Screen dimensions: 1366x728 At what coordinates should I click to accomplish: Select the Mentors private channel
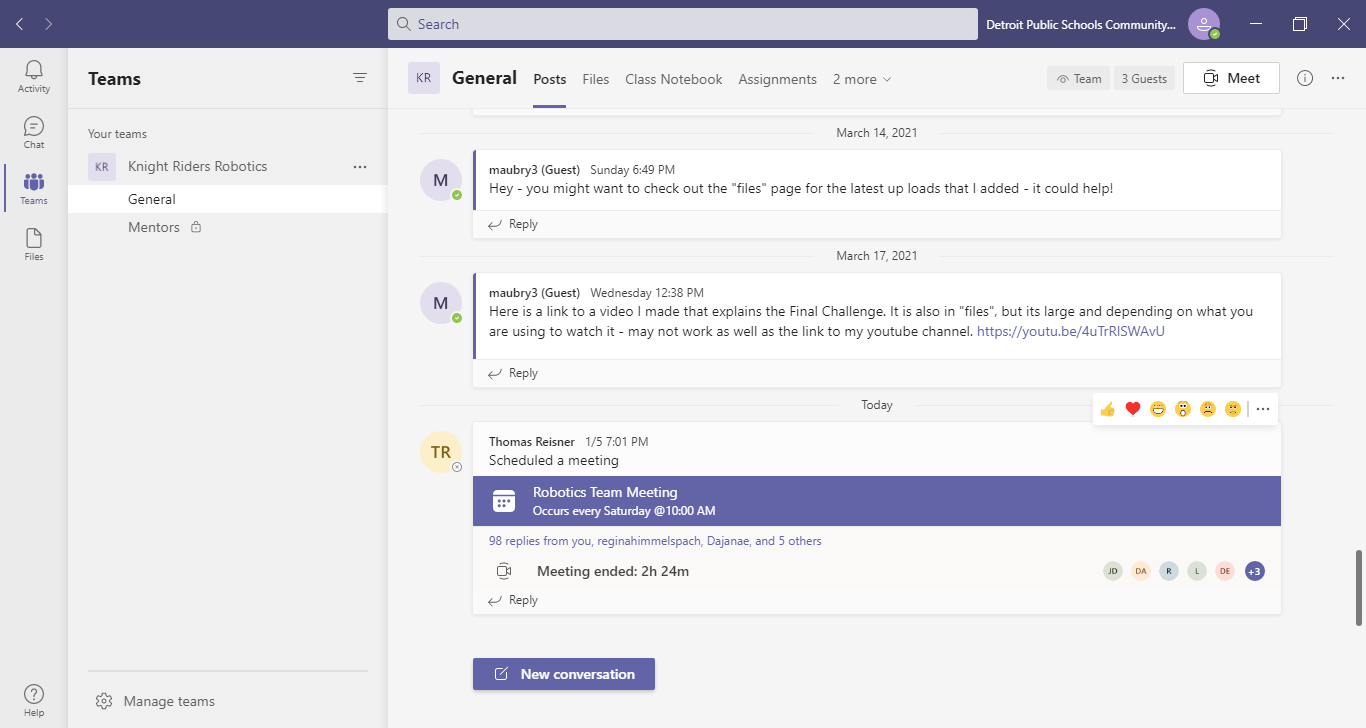point(154,227)
